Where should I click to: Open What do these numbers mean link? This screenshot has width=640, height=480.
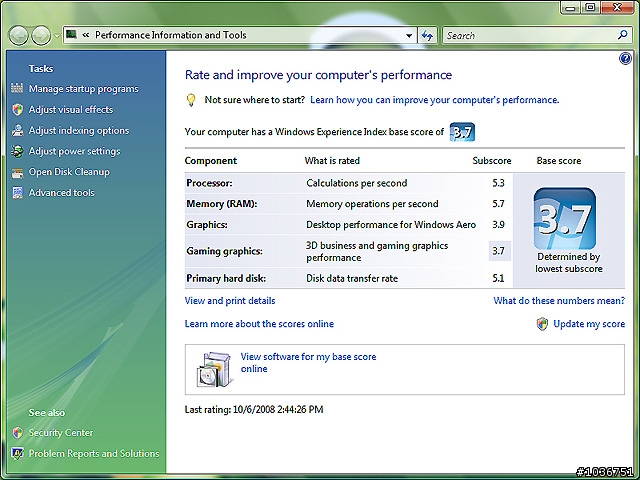pos(559,301)
